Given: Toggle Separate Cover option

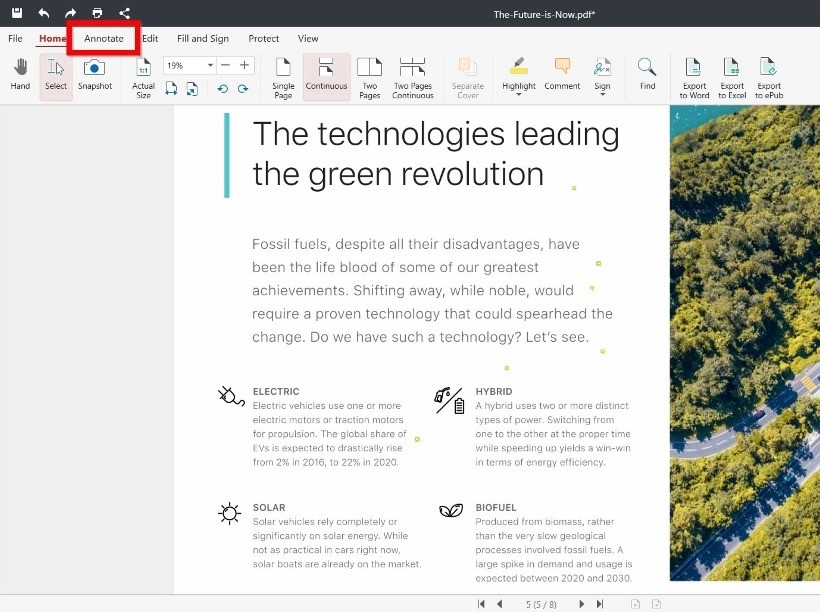Looking at the screenshot, I should [x=468, y=78].
